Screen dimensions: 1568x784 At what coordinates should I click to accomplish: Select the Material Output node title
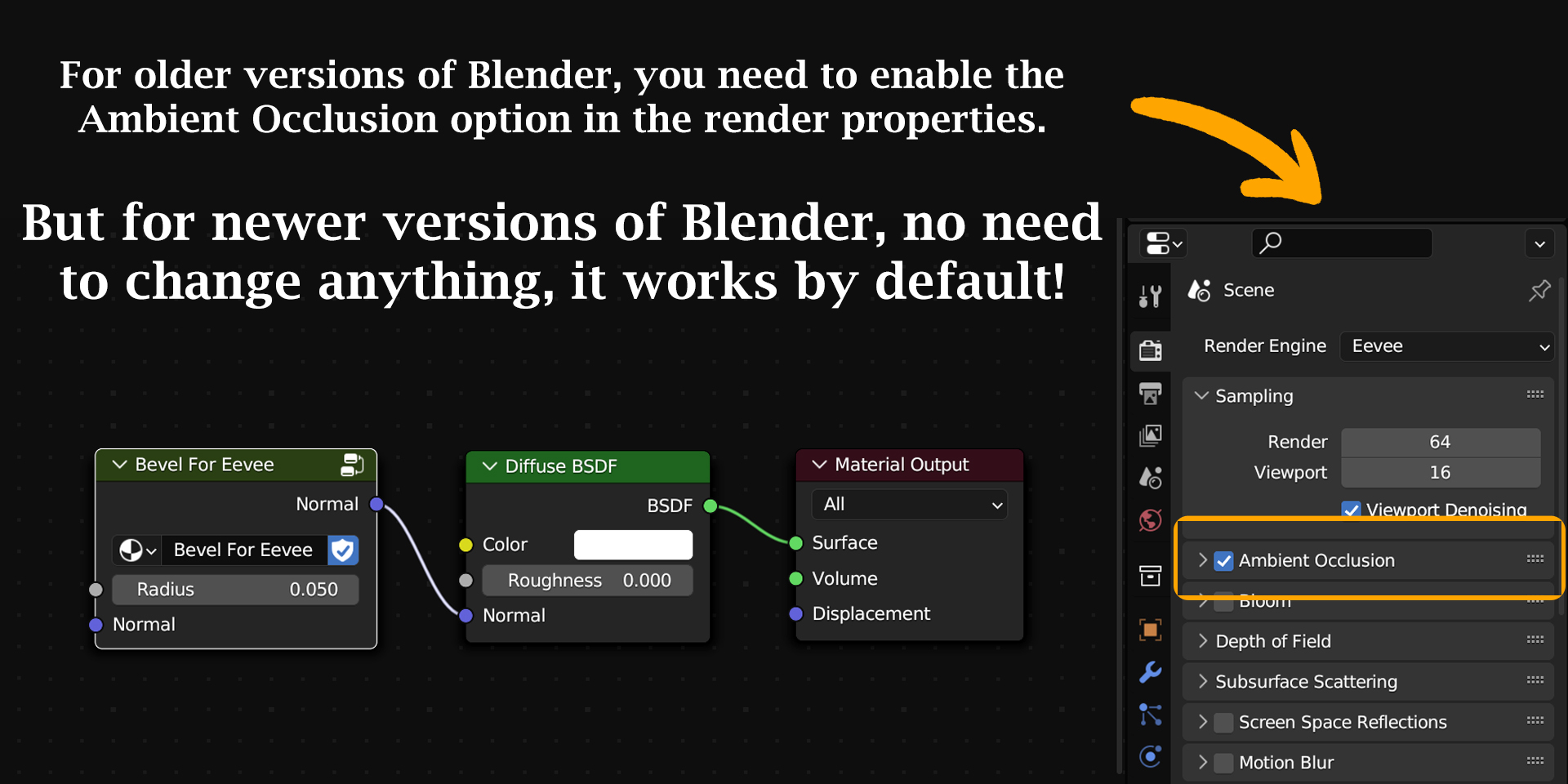pyautogui.click(x=902, y=465)
